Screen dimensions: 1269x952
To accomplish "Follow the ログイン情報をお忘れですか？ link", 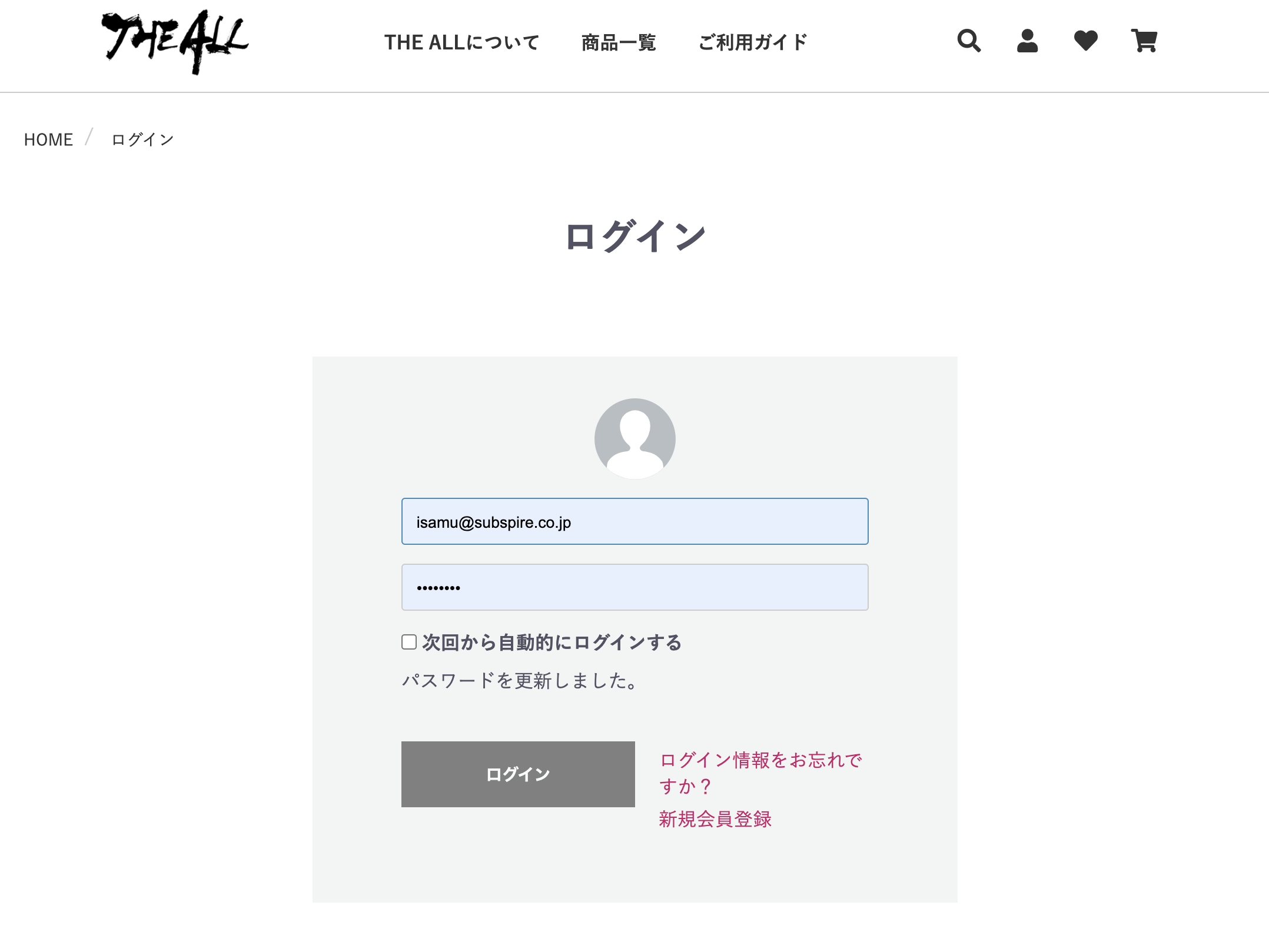I will point(760,773).
